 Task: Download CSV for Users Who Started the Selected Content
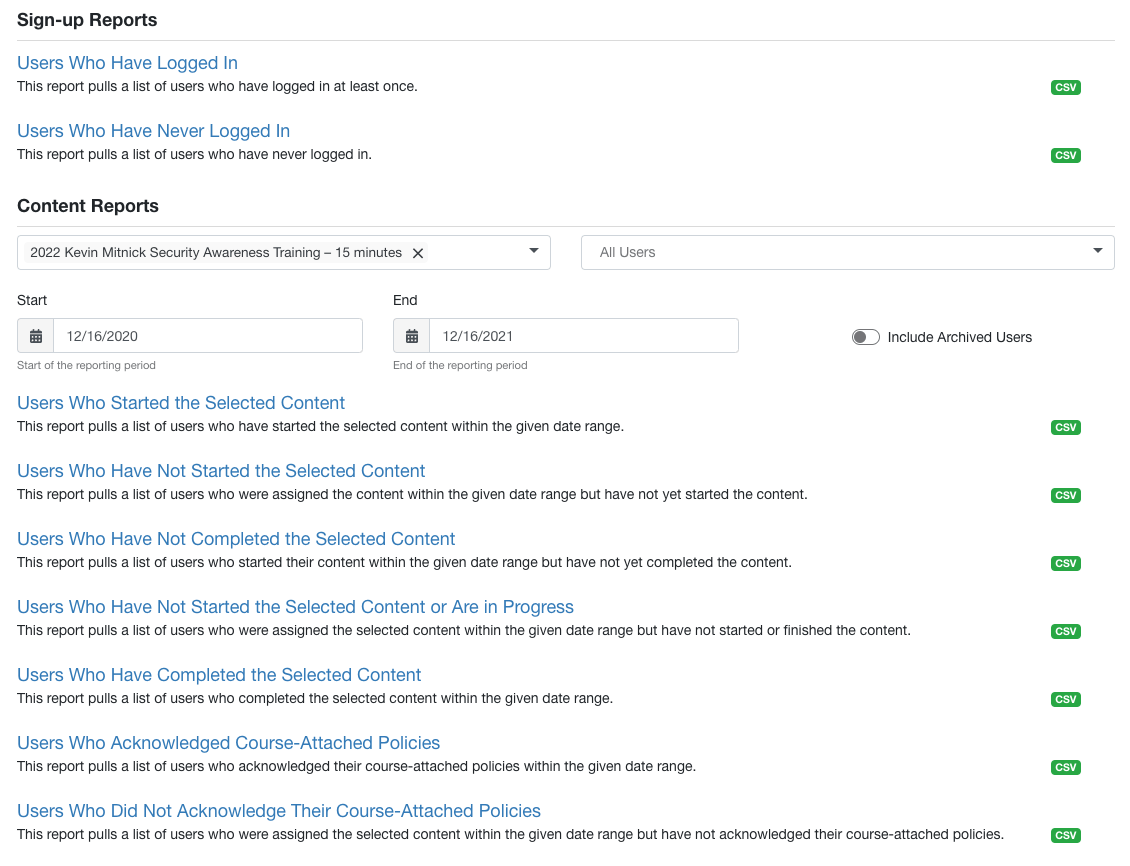pyautogui.click(x=1065, y=427)
